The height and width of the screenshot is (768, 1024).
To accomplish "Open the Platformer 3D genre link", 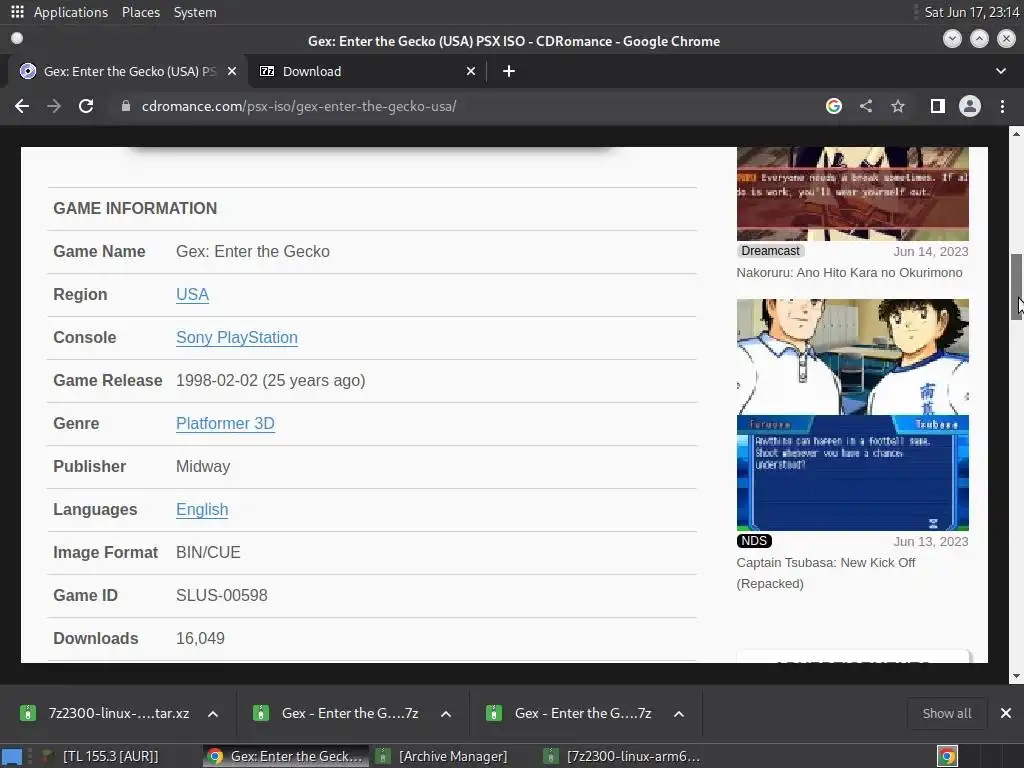I will [x=225, y=424].
